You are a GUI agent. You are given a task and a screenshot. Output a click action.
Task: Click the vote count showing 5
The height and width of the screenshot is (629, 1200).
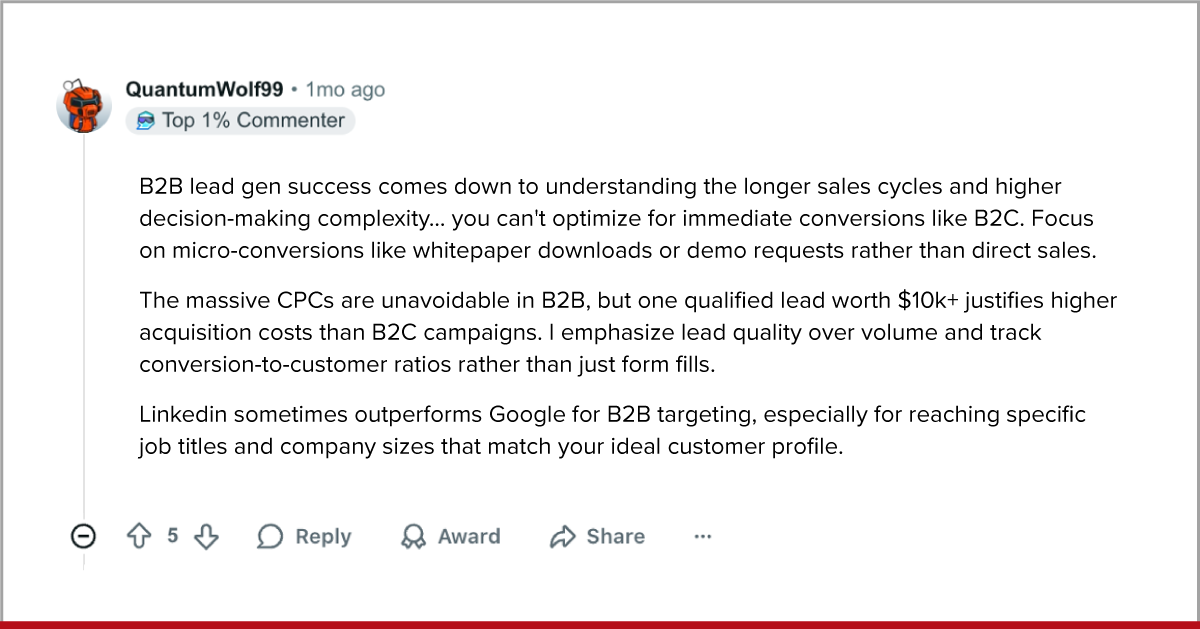tap(172, 536)
